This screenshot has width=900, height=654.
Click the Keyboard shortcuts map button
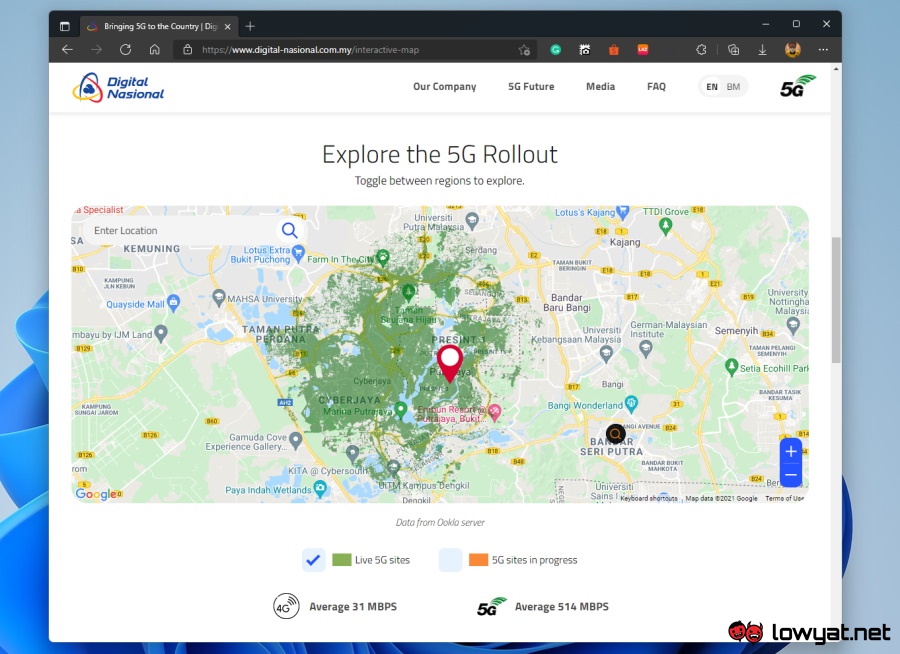click(x=648, y=498)
